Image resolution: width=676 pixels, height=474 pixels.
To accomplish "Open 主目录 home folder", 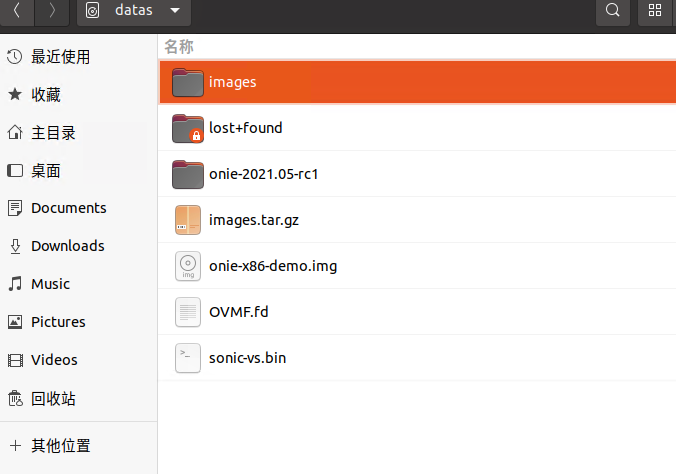I will pyautogui.click(x=53, y=133).
